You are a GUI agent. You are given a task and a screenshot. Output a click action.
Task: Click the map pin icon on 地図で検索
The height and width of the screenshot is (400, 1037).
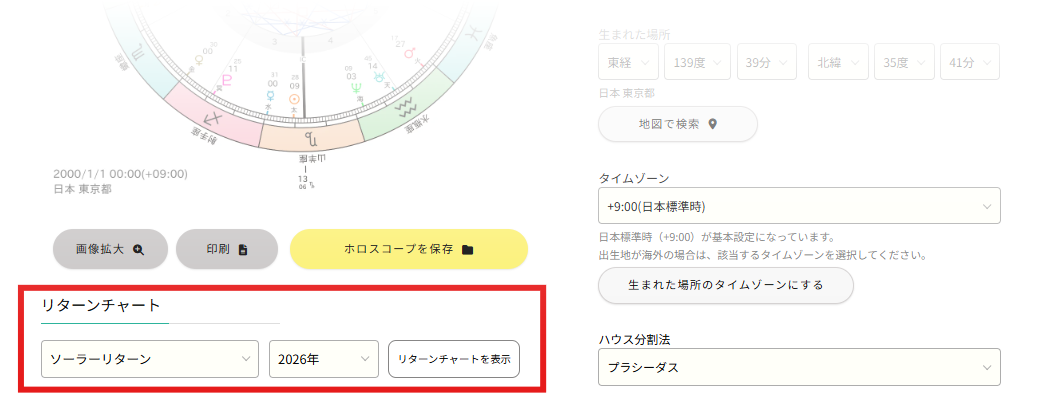712,124
